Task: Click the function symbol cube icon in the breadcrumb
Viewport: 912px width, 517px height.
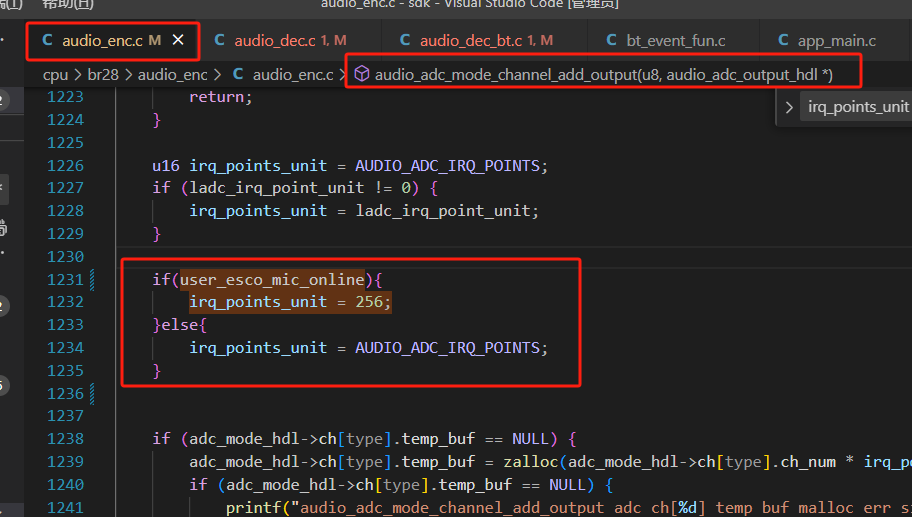Action: tap(362, 74)
